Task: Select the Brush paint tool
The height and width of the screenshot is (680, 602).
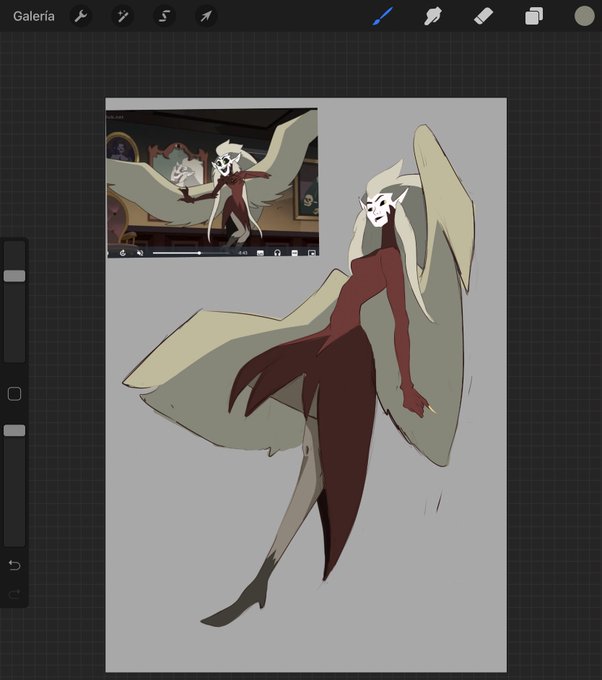Action: (x=383, y=16)
